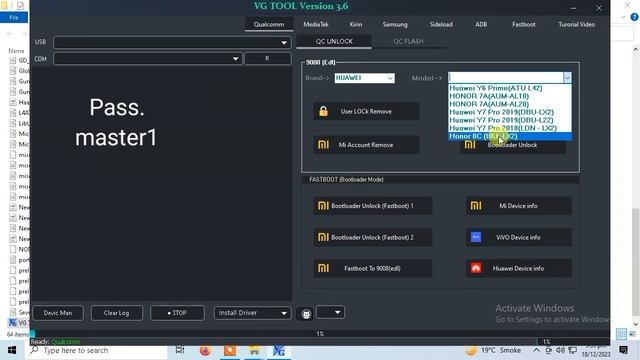Show hidden system tray icons

click(536, 350)
